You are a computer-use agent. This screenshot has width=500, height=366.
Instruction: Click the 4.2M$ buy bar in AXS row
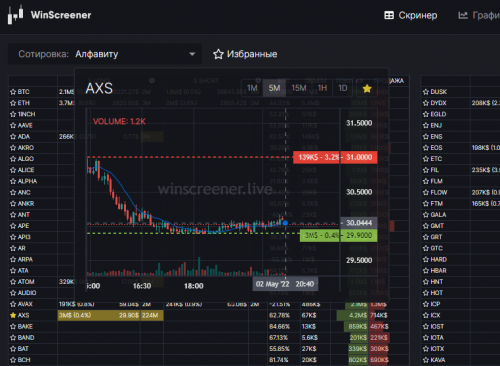[352, 315]
